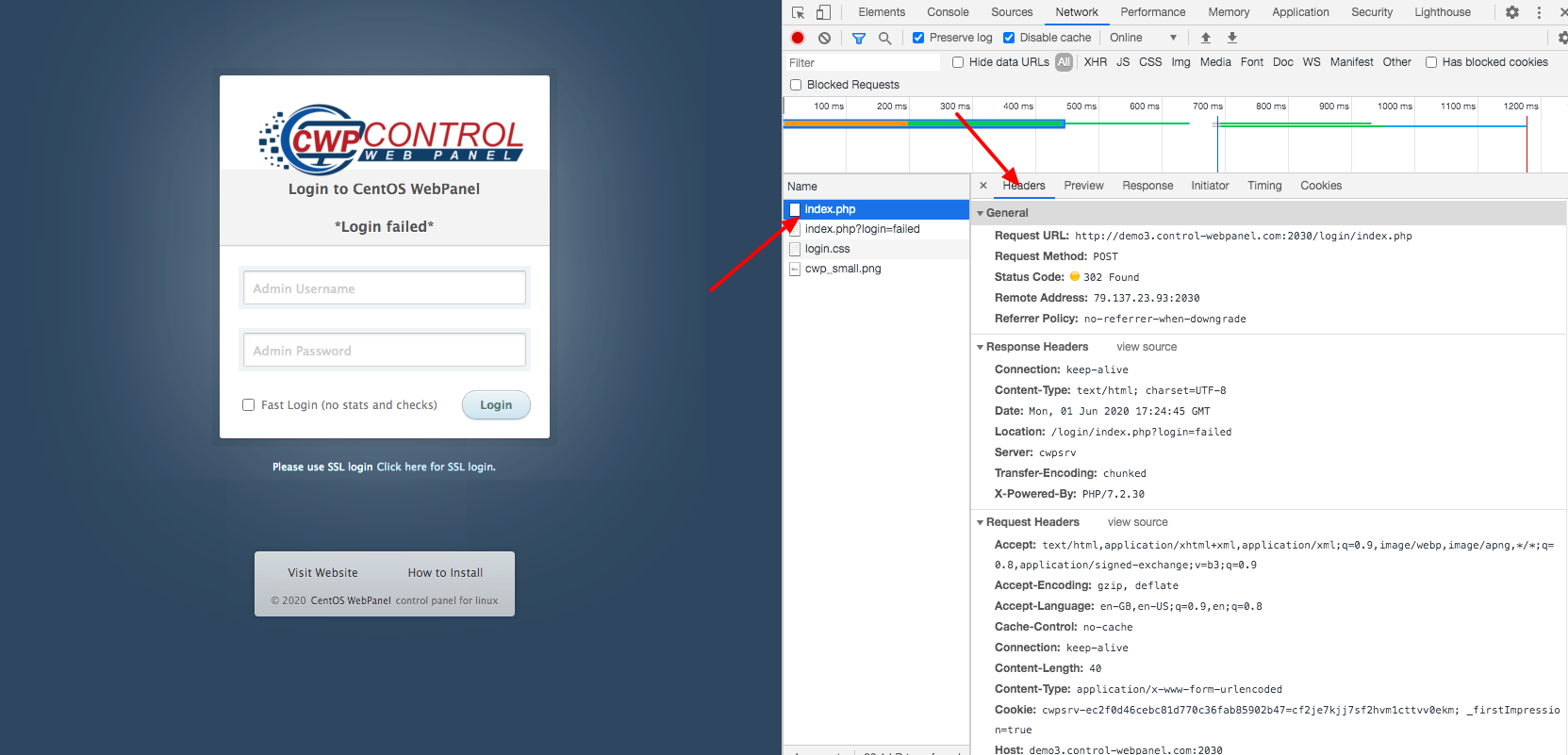Select the inspect element picker icon

pos(798,12)
